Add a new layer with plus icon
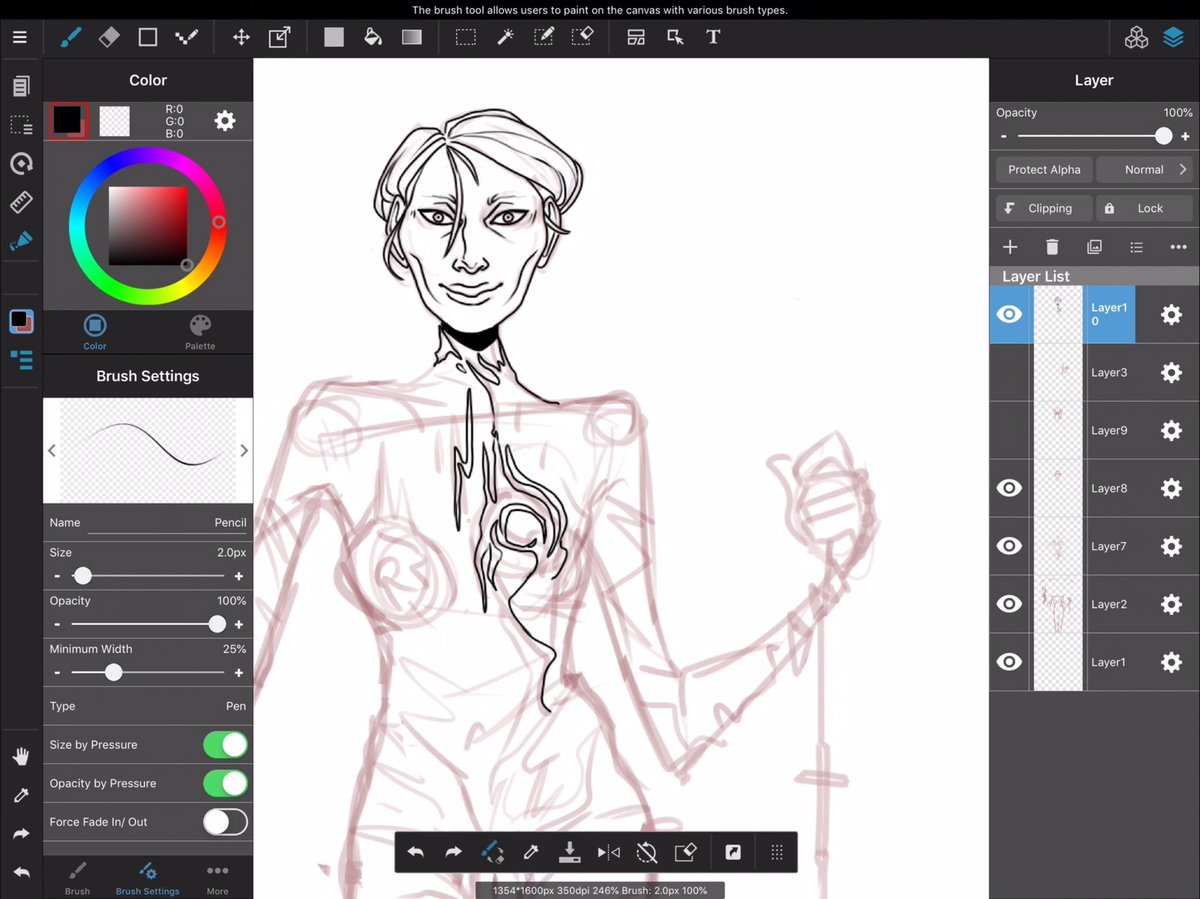 [x=1010, y=247]
